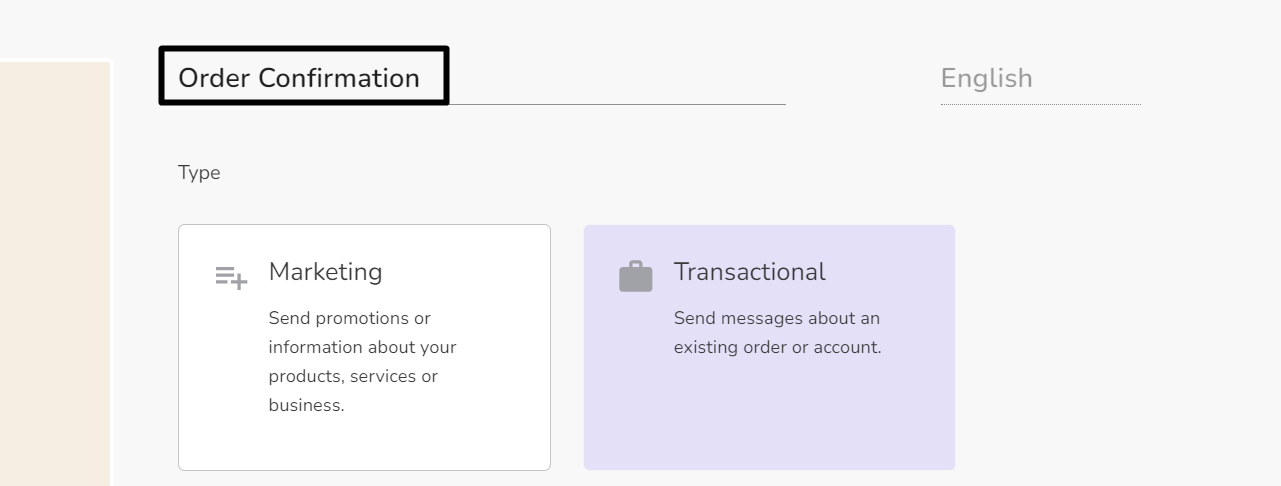The image size is (1281, 486).
Task: Click the 'Send messages about an existing order' text
Action: click(x=777, y=333)
